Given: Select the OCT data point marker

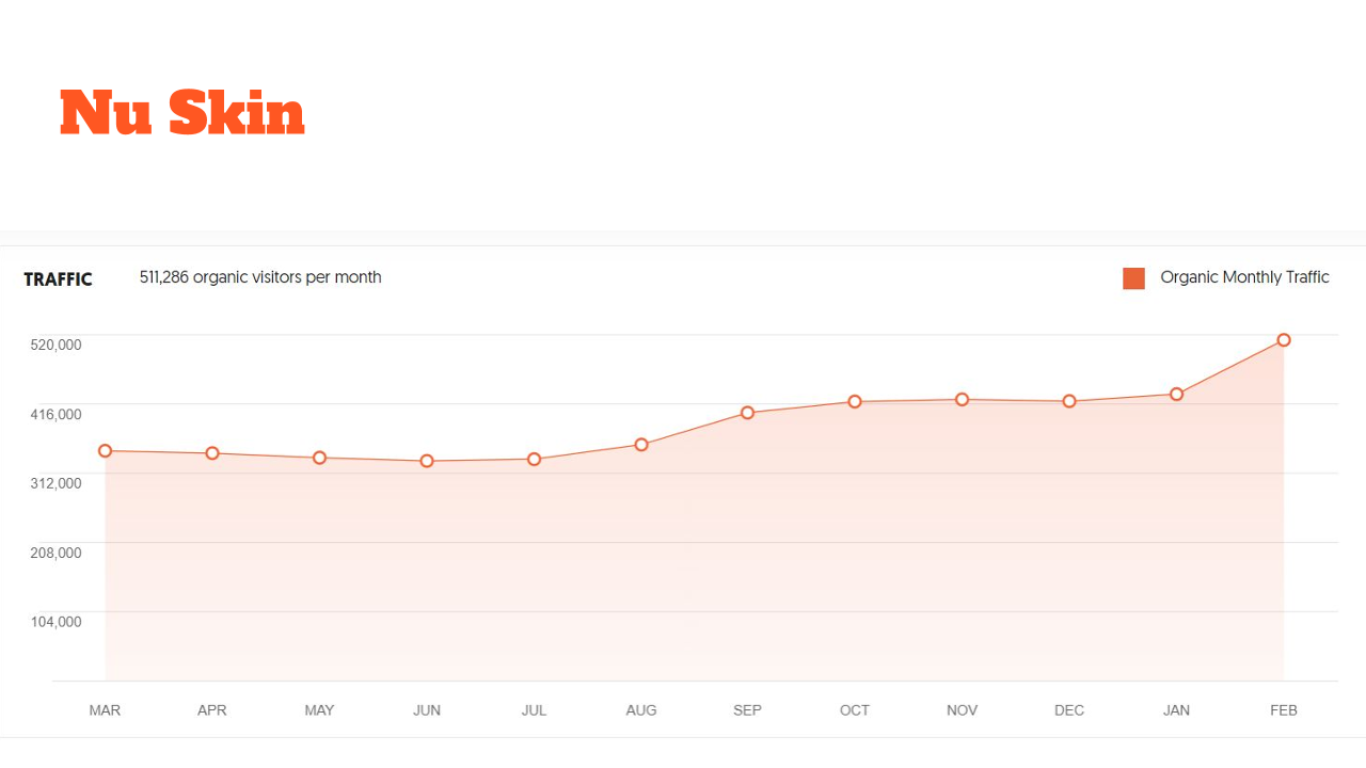Looking at the screenshot, I should coord(855,402).
